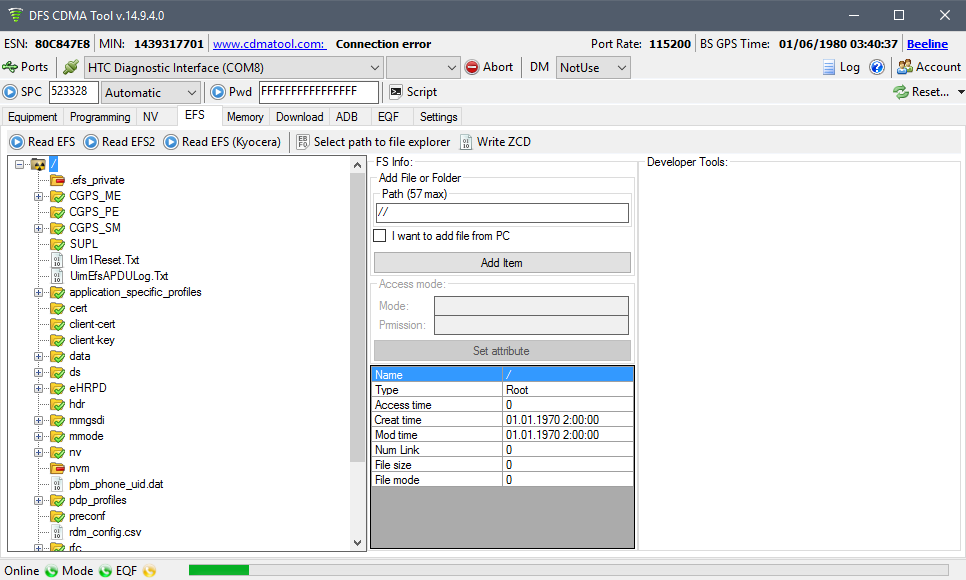Switch to the Equipment tab
Viewport: 966px width, 580px height.
pos(33,117)
